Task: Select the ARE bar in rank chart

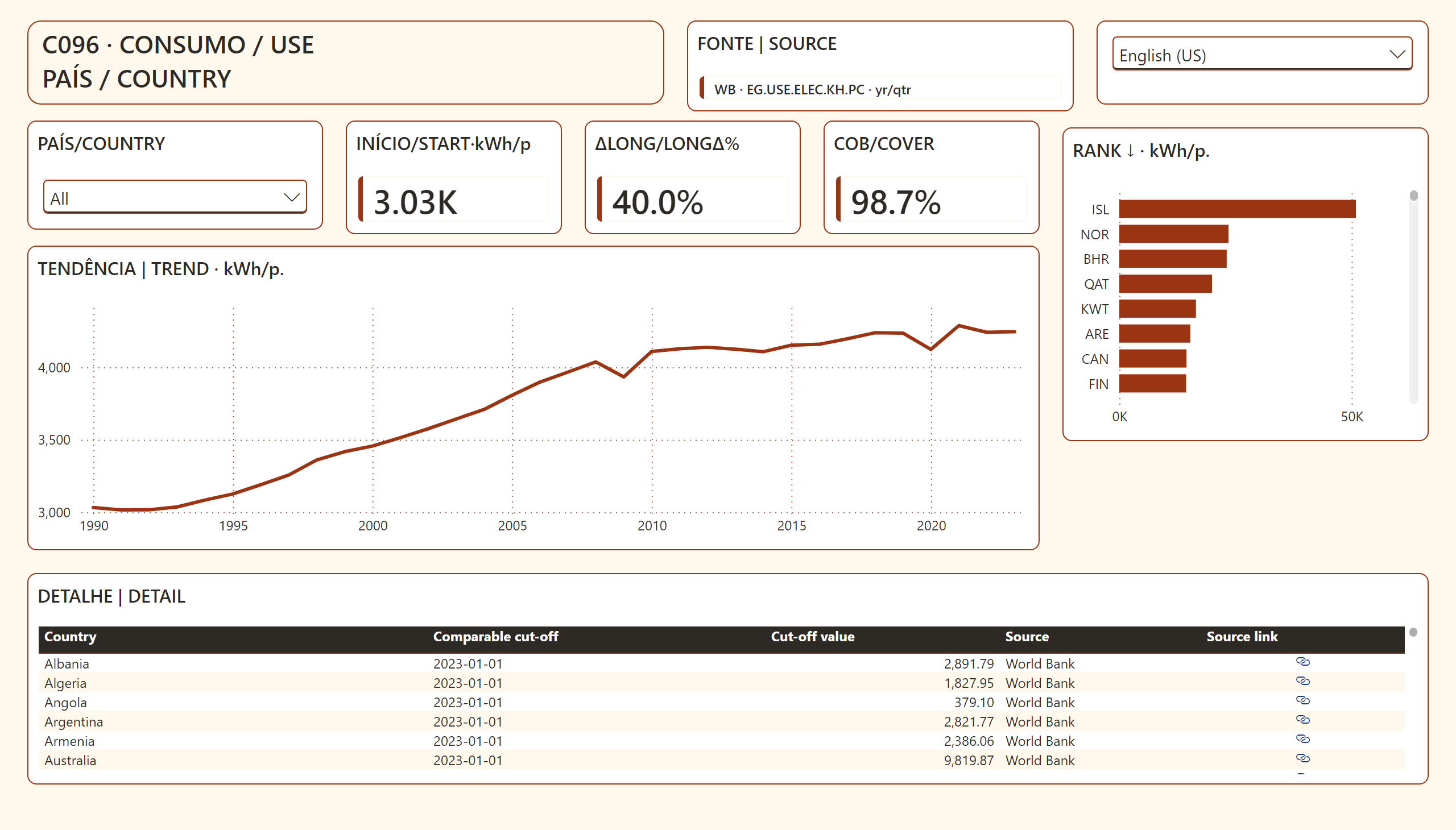Action: [x=1155, y=334]
